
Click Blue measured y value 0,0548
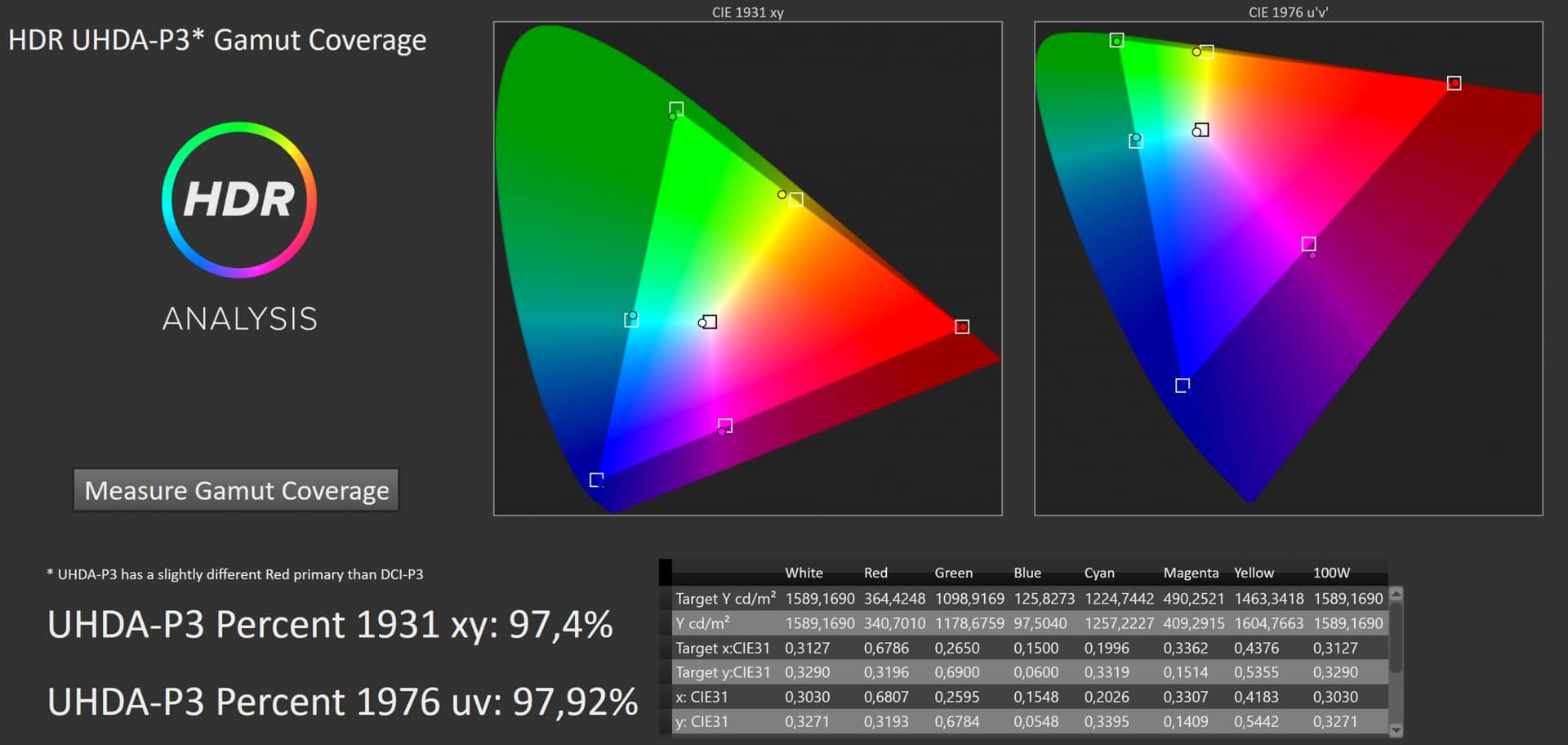coord(1036,721)
